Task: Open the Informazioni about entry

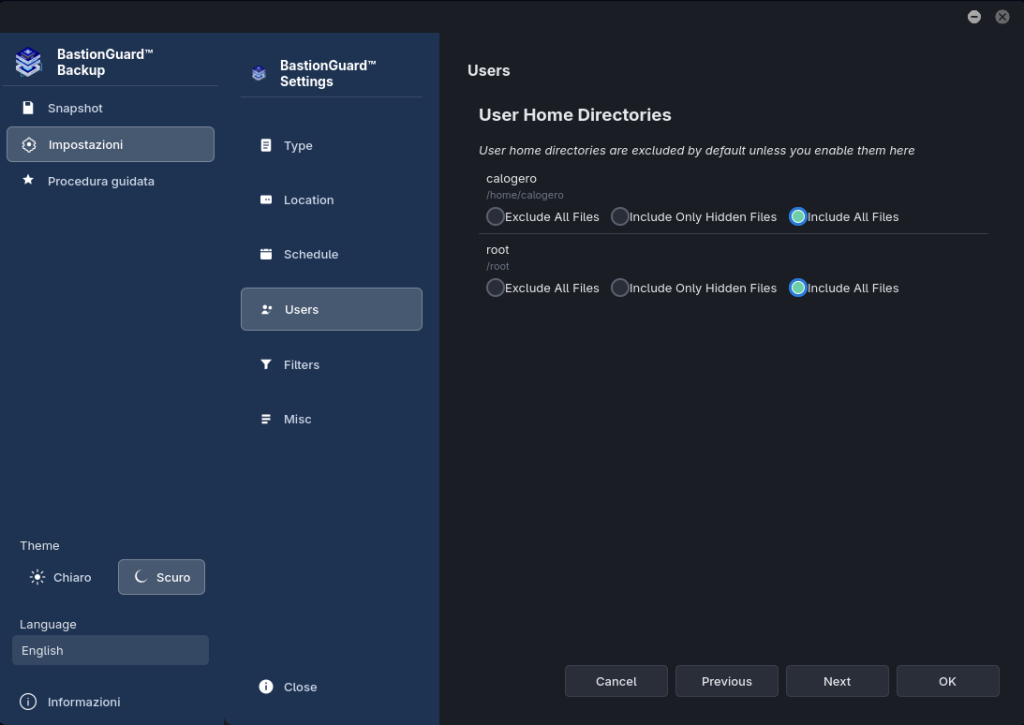Action: 110,701
